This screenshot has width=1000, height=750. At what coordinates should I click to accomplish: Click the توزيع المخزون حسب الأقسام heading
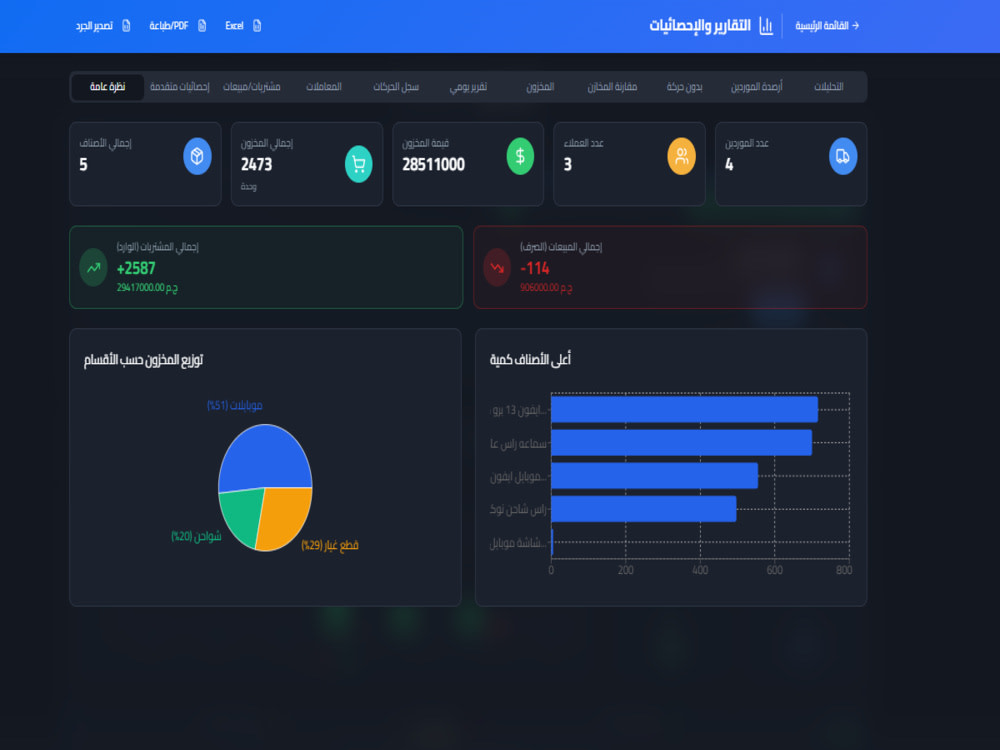[143, 360]
